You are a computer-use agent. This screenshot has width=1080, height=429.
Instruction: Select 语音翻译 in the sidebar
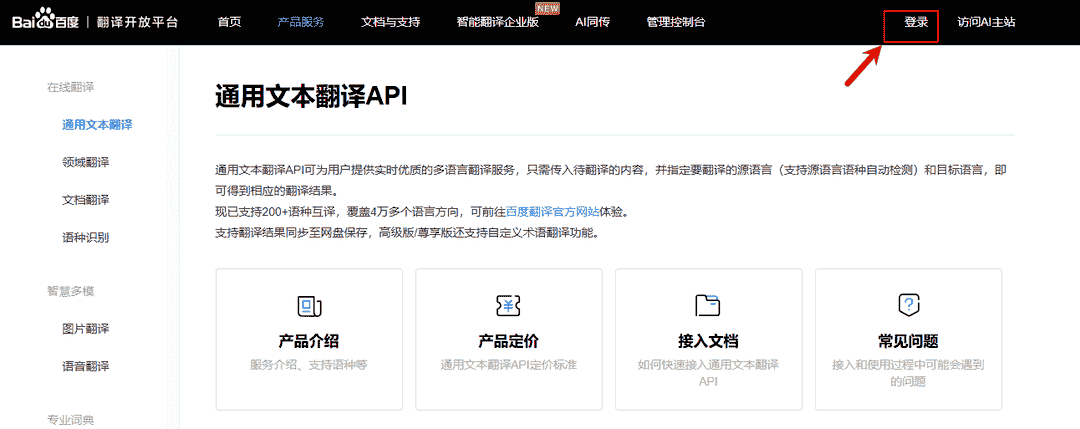pyautogui.click(x=86, y=367)
